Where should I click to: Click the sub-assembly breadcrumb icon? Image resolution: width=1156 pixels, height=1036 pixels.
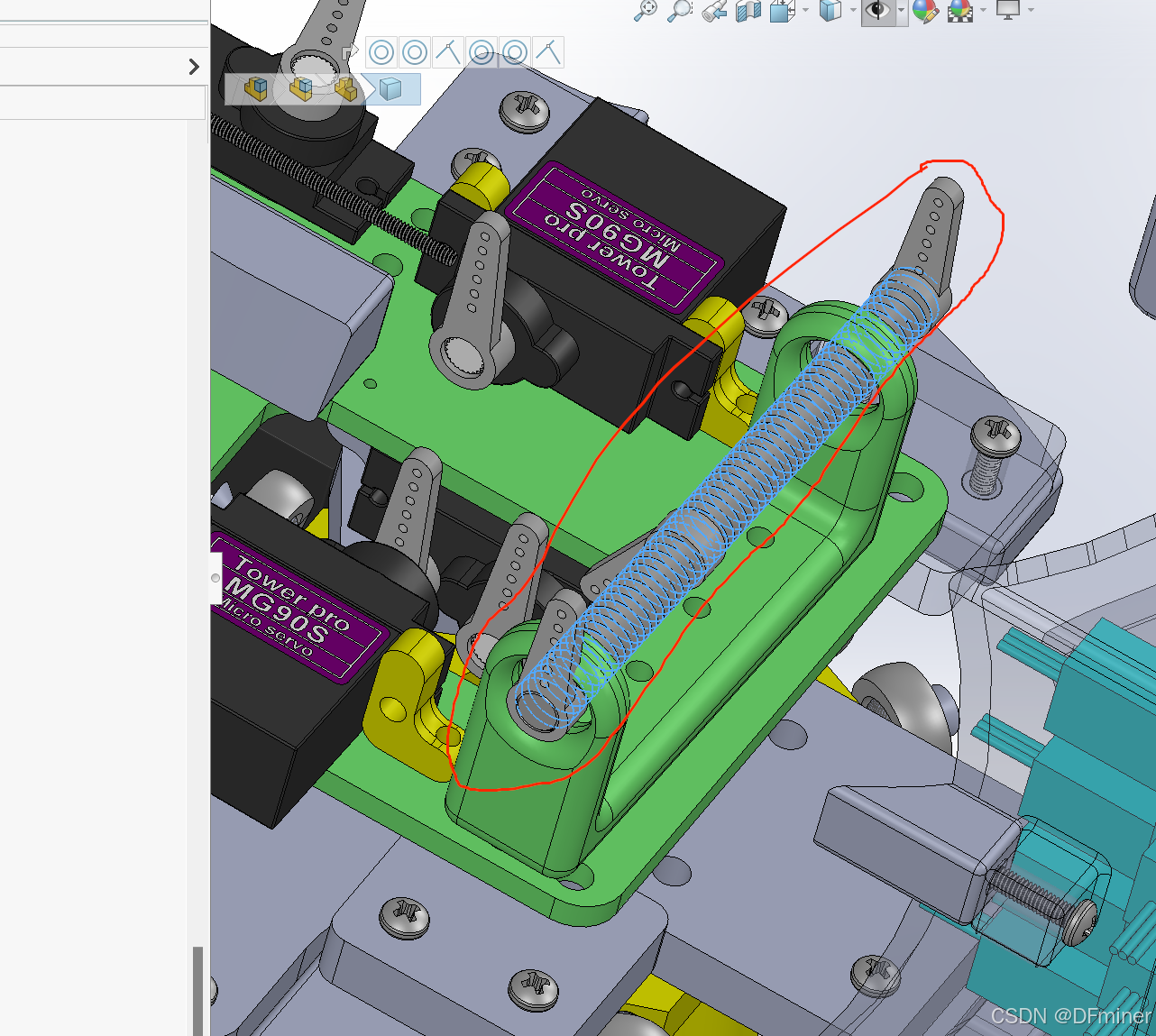[301, 88]
